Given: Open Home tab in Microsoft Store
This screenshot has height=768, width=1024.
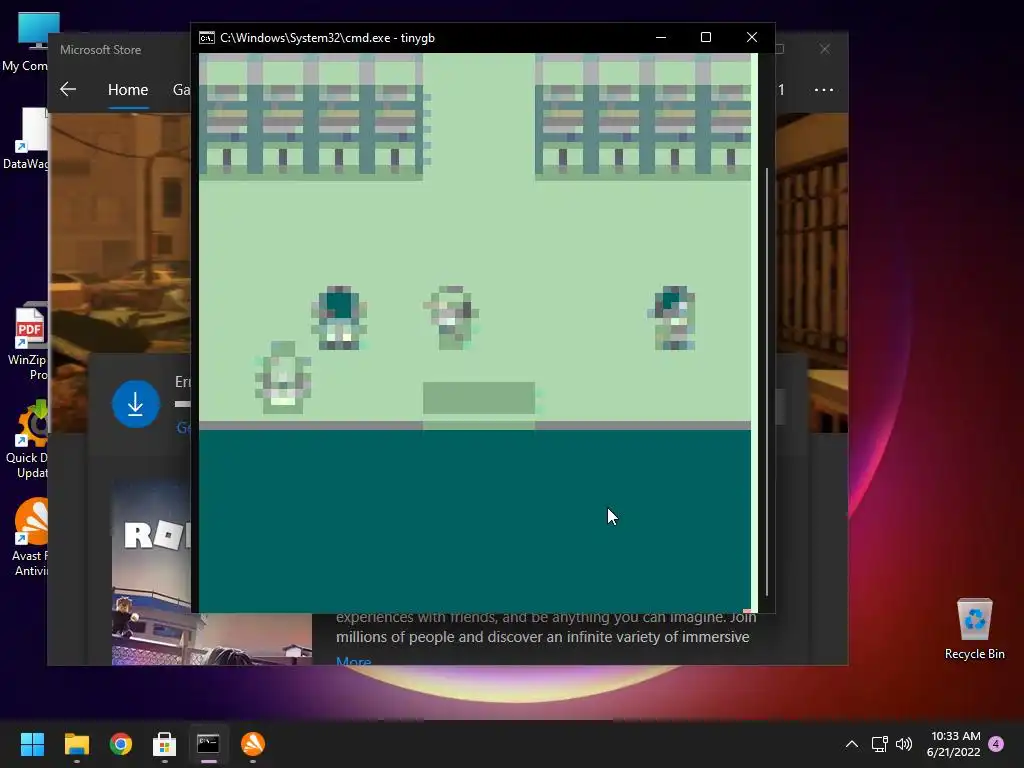Looking at the screenshot, I should 128,89.
